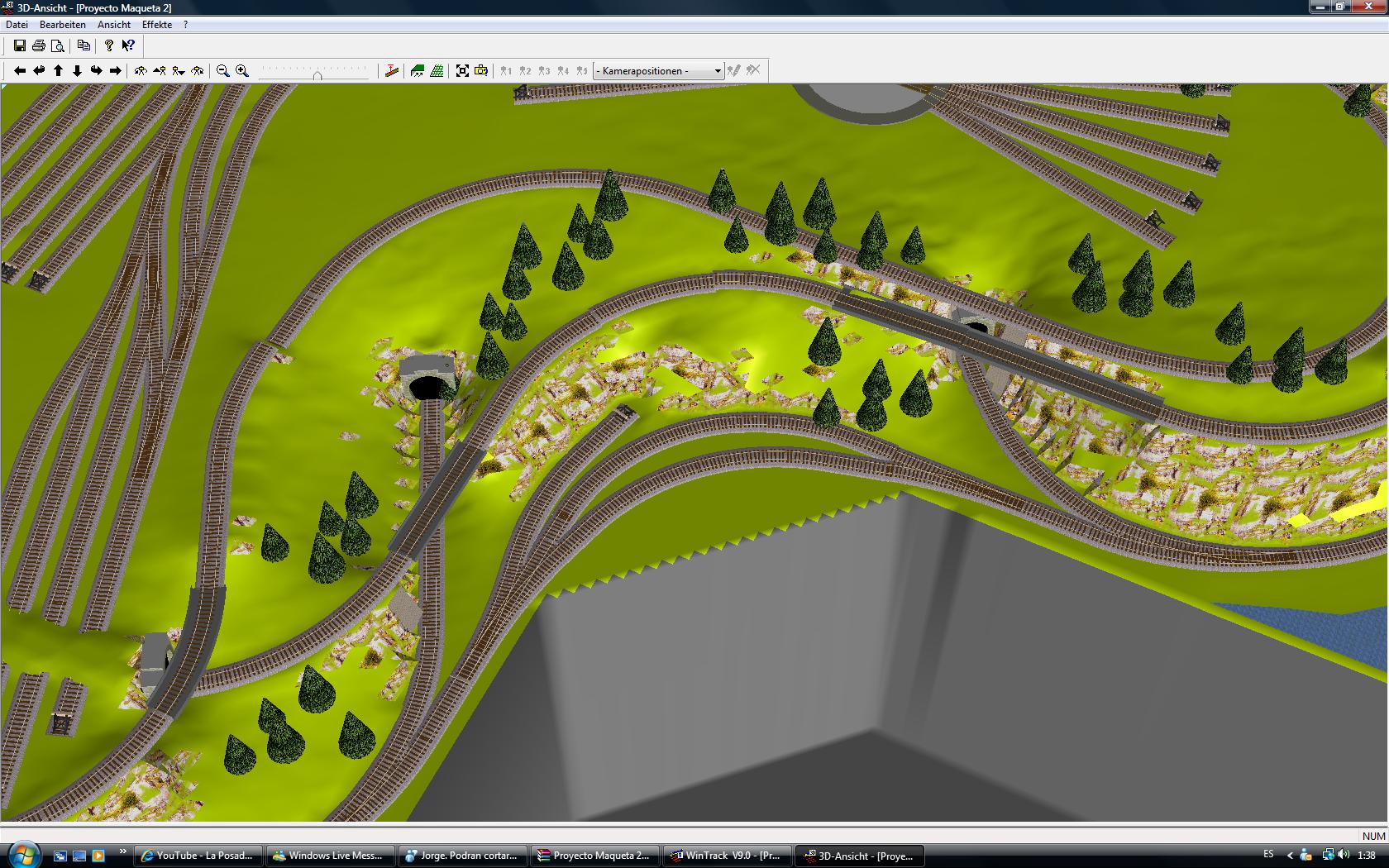Click the print icon in toolbar
Viewport: 1389px width, 868px height.
[x=38, y=46]
